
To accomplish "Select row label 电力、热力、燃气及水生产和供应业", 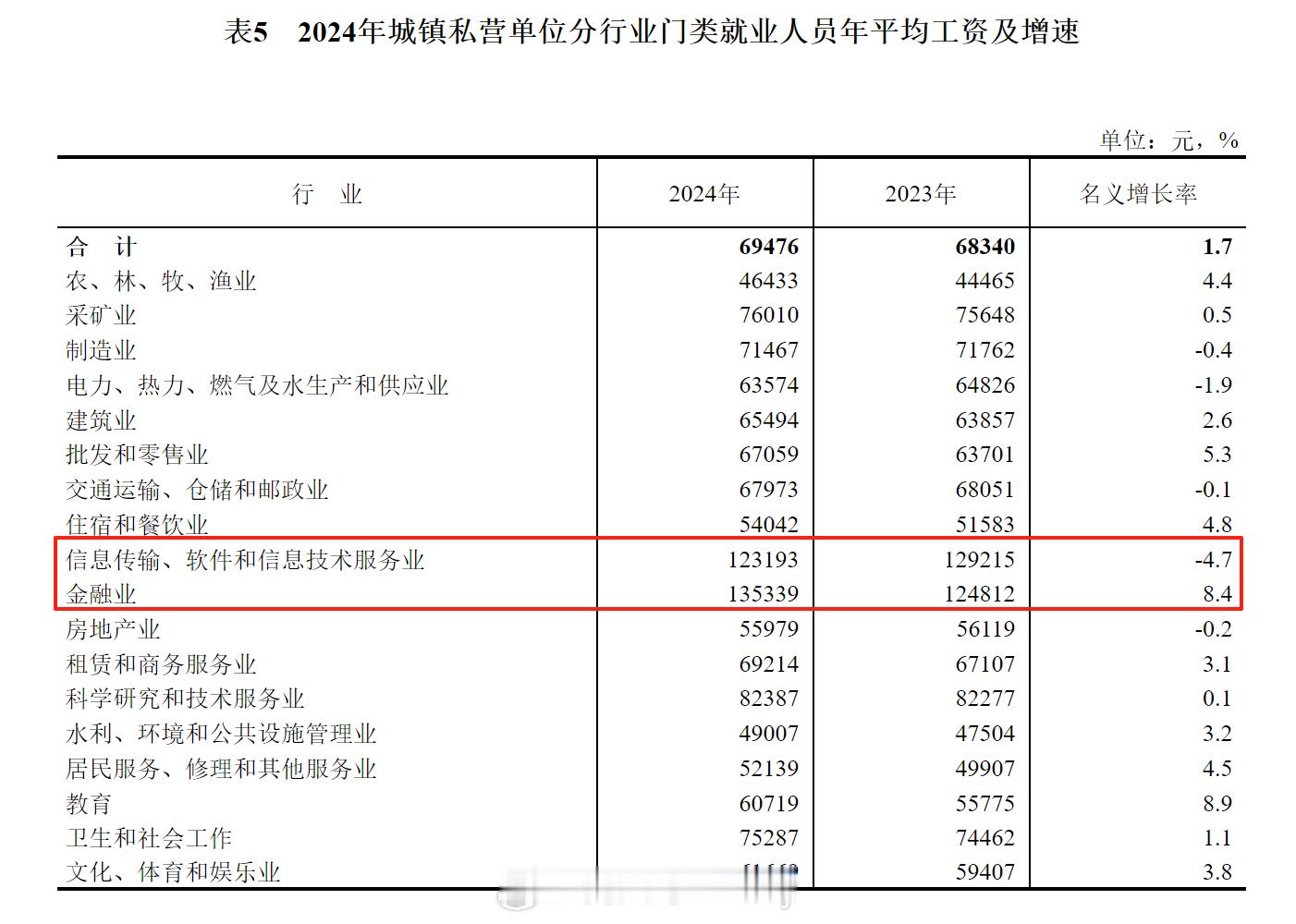I will pos(257,385).
